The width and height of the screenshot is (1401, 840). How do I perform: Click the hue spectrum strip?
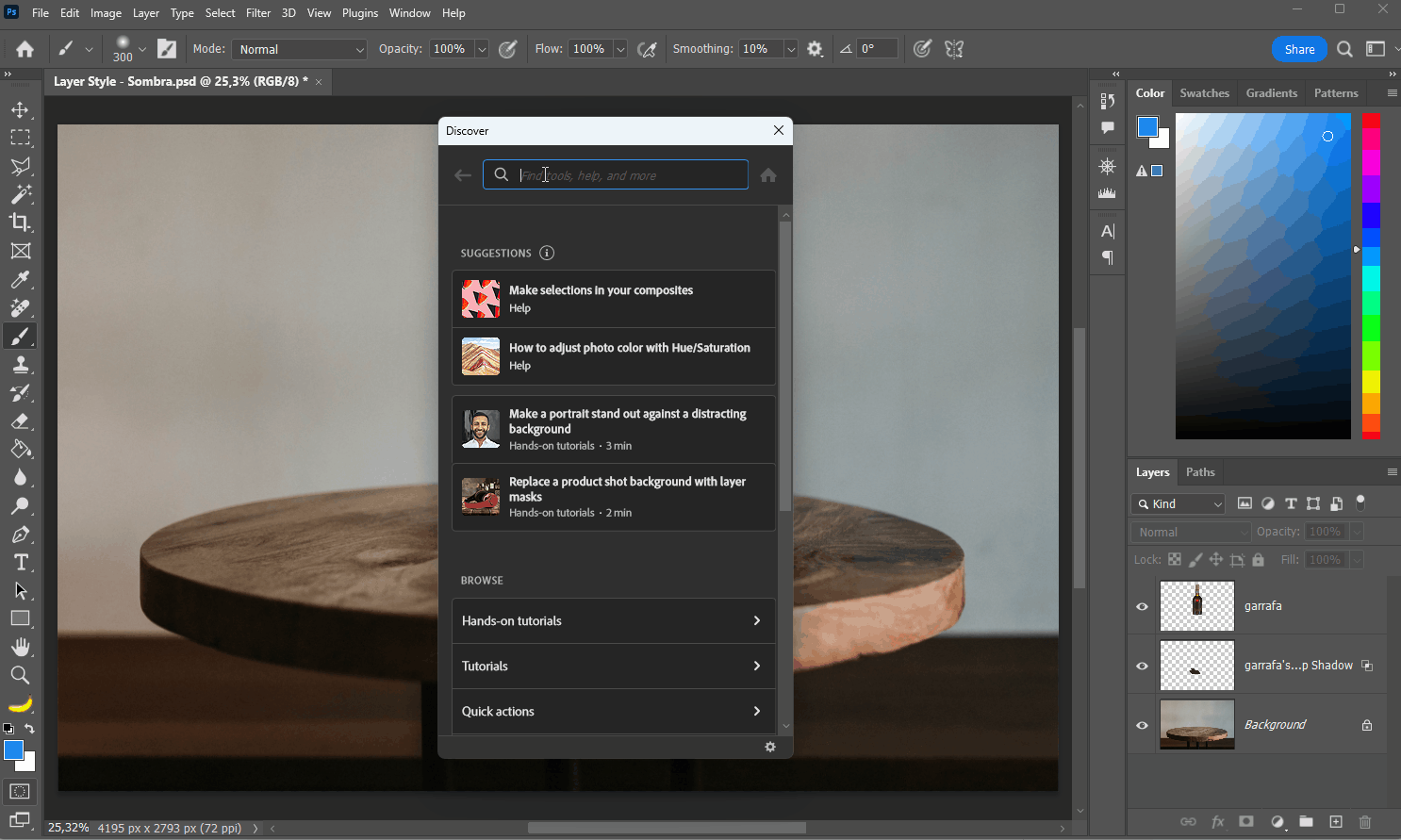[x=1371, y=275]
